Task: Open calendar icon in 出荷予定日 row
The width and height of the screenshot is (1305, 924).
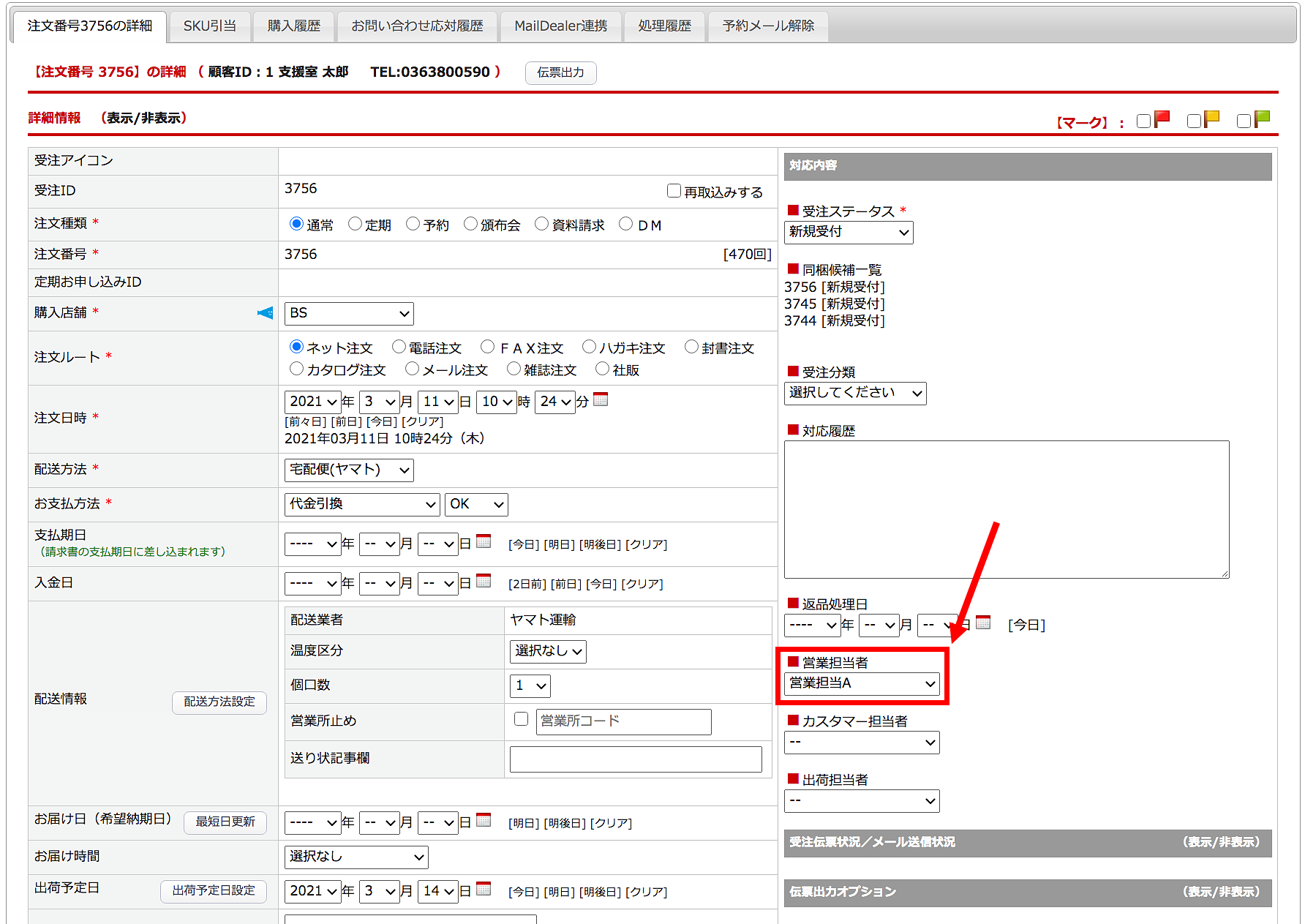Action: pyautogui.click(x=484, y=889)
